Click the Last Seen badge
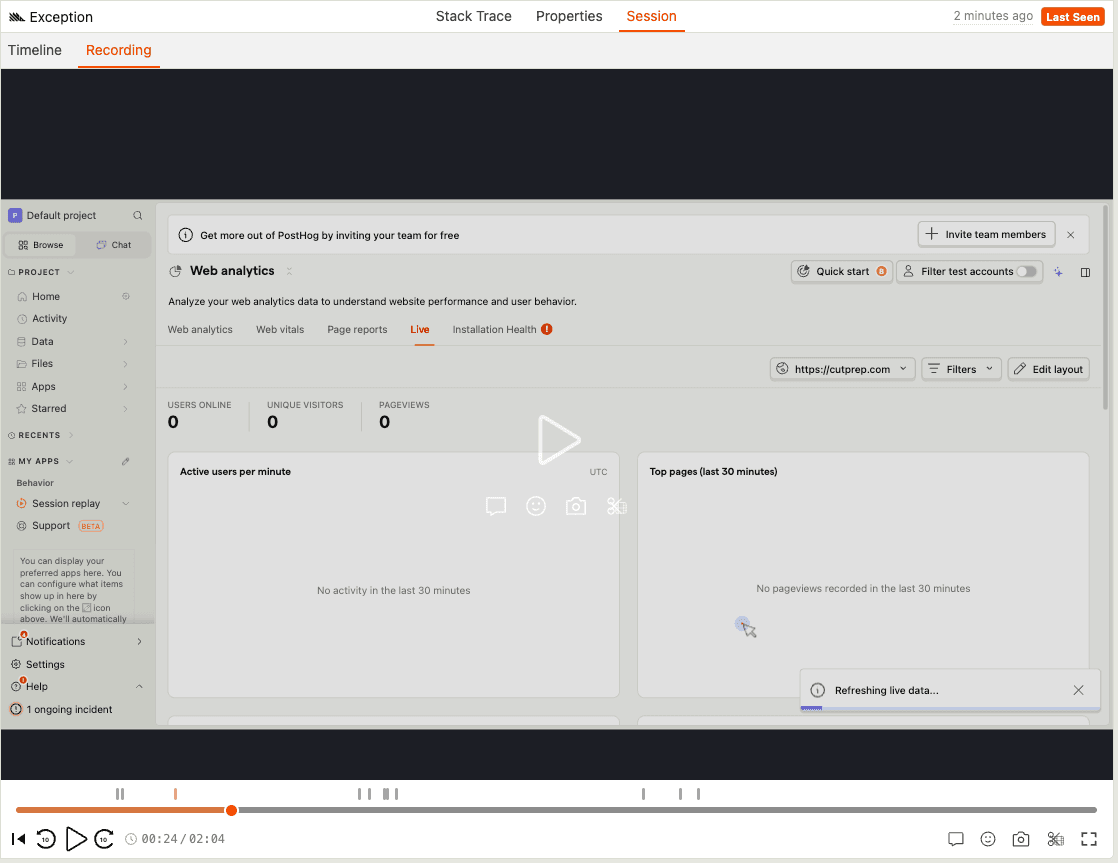 (1072, 16)
